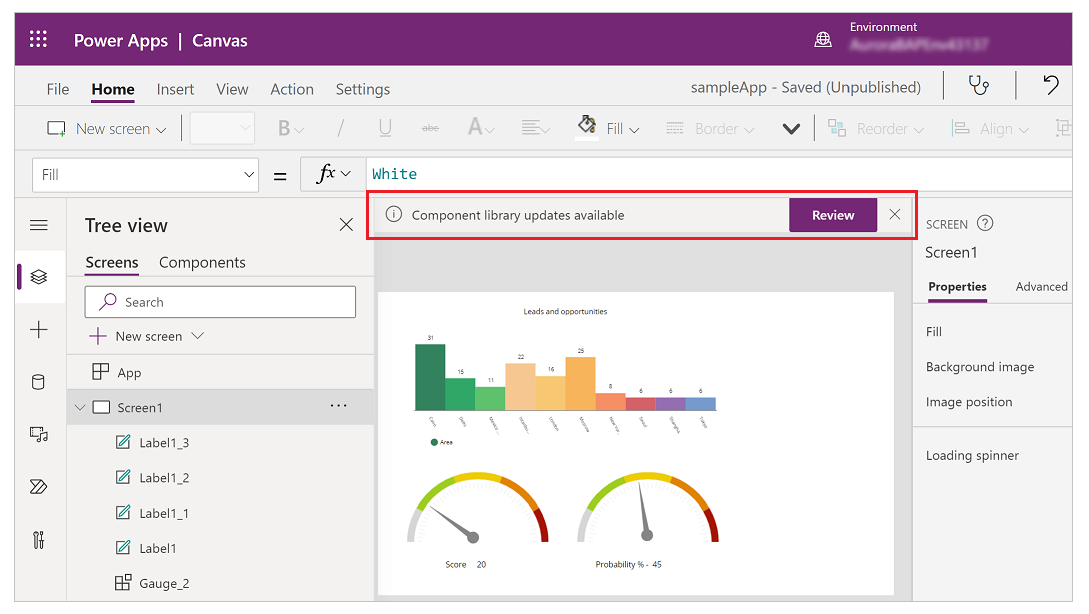1089x614 pixels.
Task: Open the Screen1 more options ellipsis
Action: [338, 406]
